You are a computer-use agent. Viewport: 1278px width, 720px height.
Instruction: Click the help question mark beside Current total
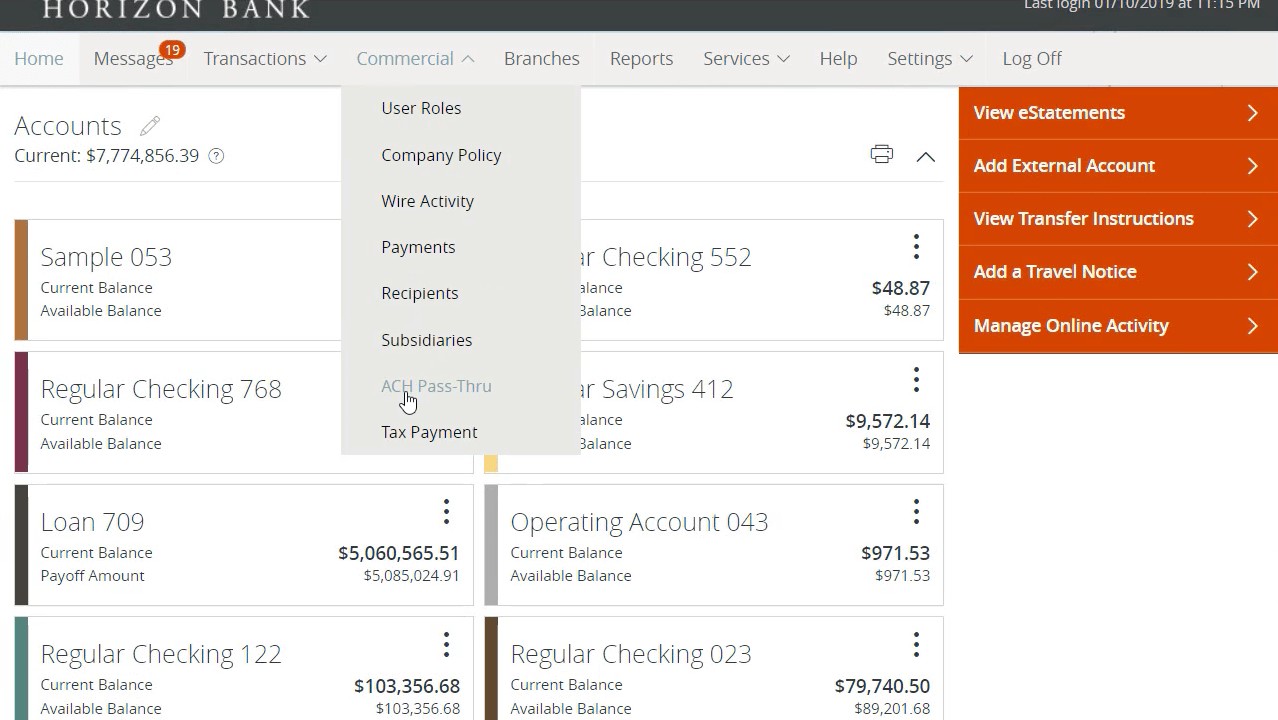(216, 156)
